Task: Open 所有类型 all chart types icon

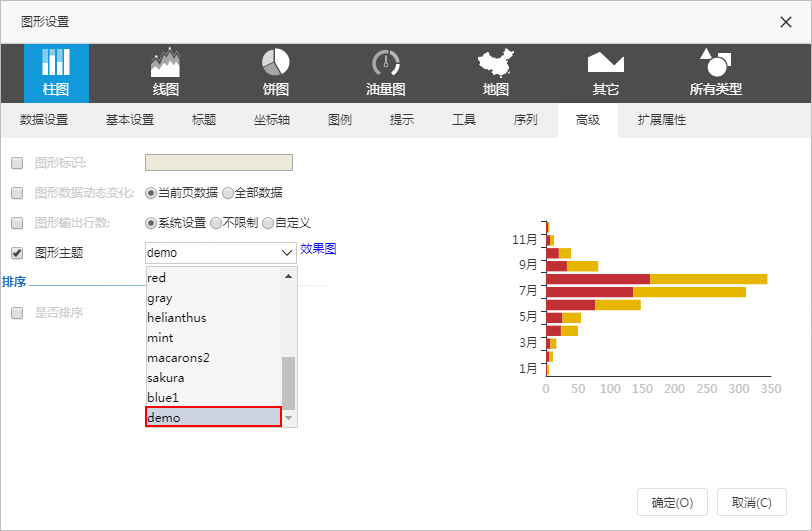Action: [x=716, y=73]
